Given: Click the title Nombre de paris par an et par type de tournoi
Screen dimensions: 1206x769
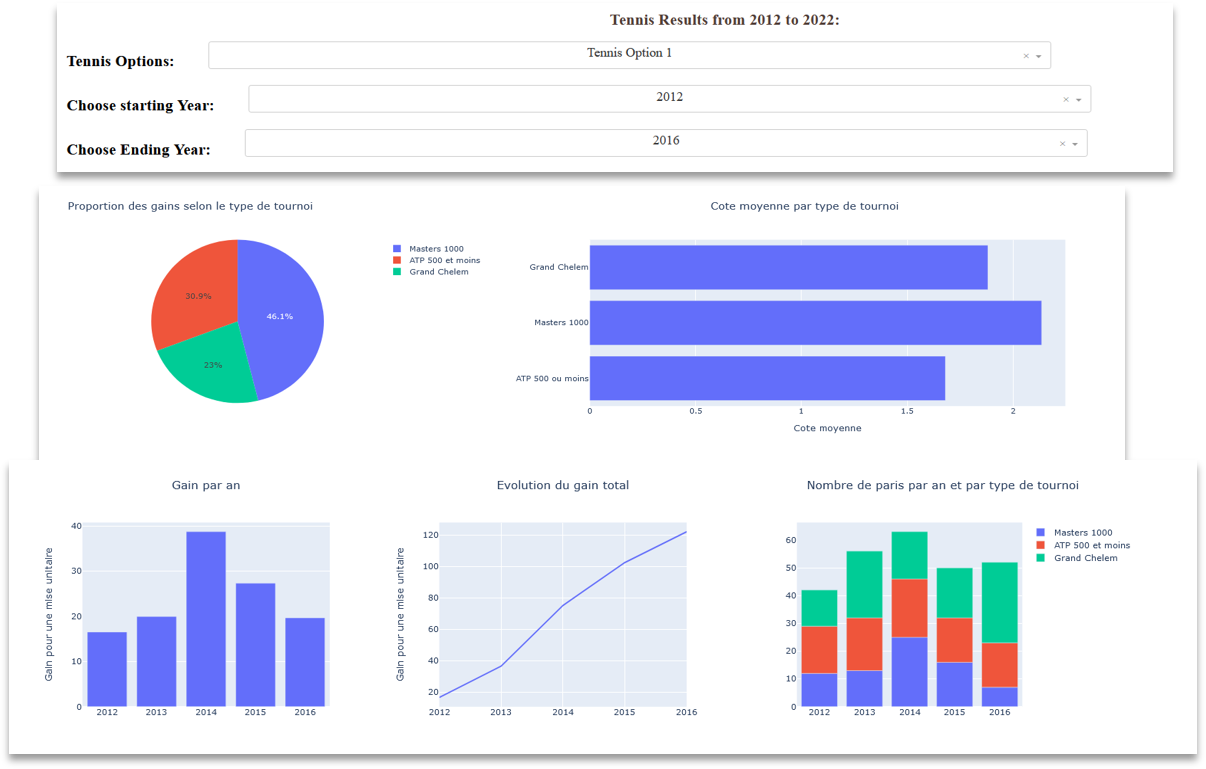Looking at the screenshot, I should pyautogui.click(x=943, y=485).
